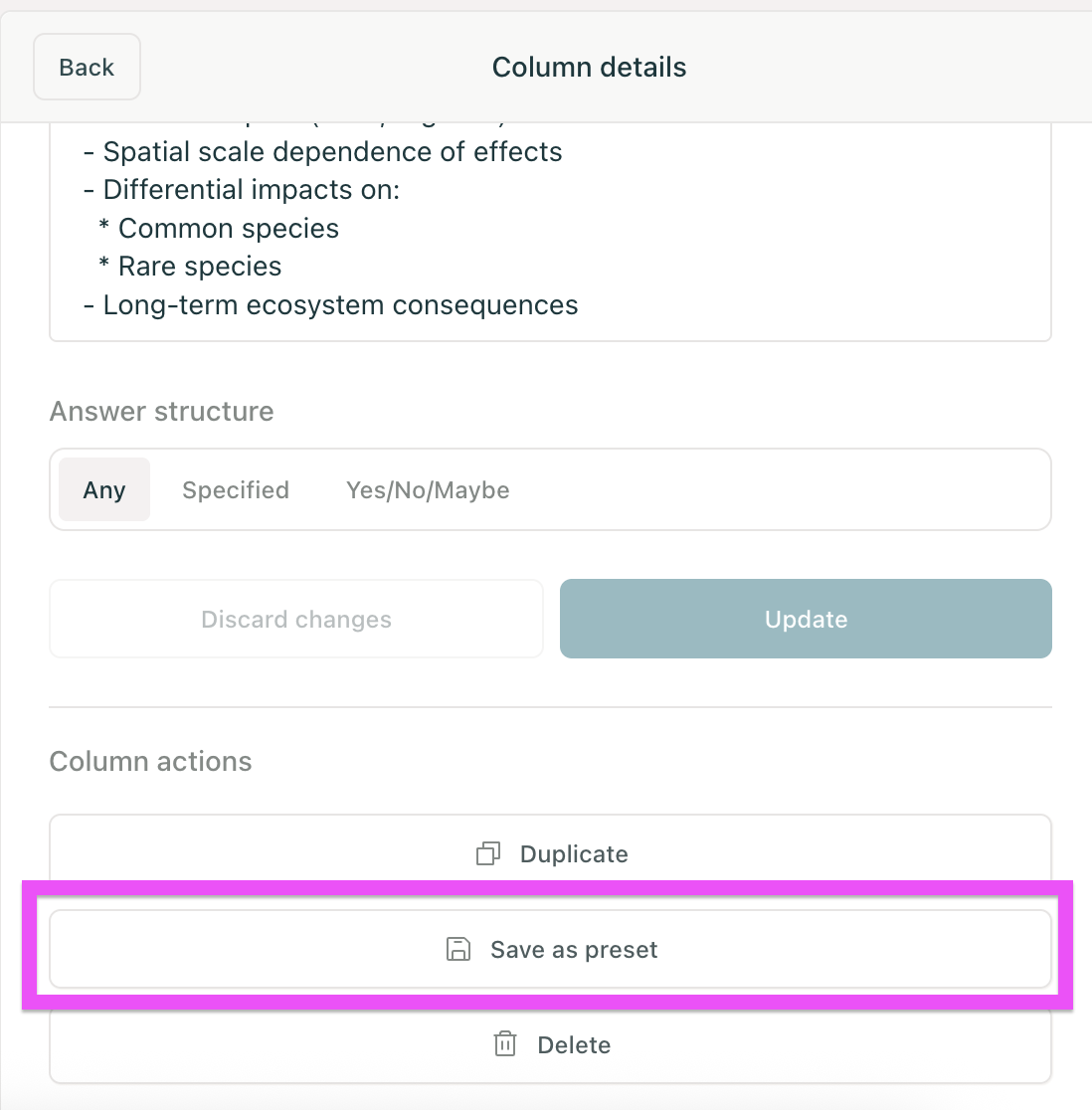Viewport: 1092px width, 1110px height.
Task: Click the 'Differential impacts on:' line
Action: coord(251,190)
